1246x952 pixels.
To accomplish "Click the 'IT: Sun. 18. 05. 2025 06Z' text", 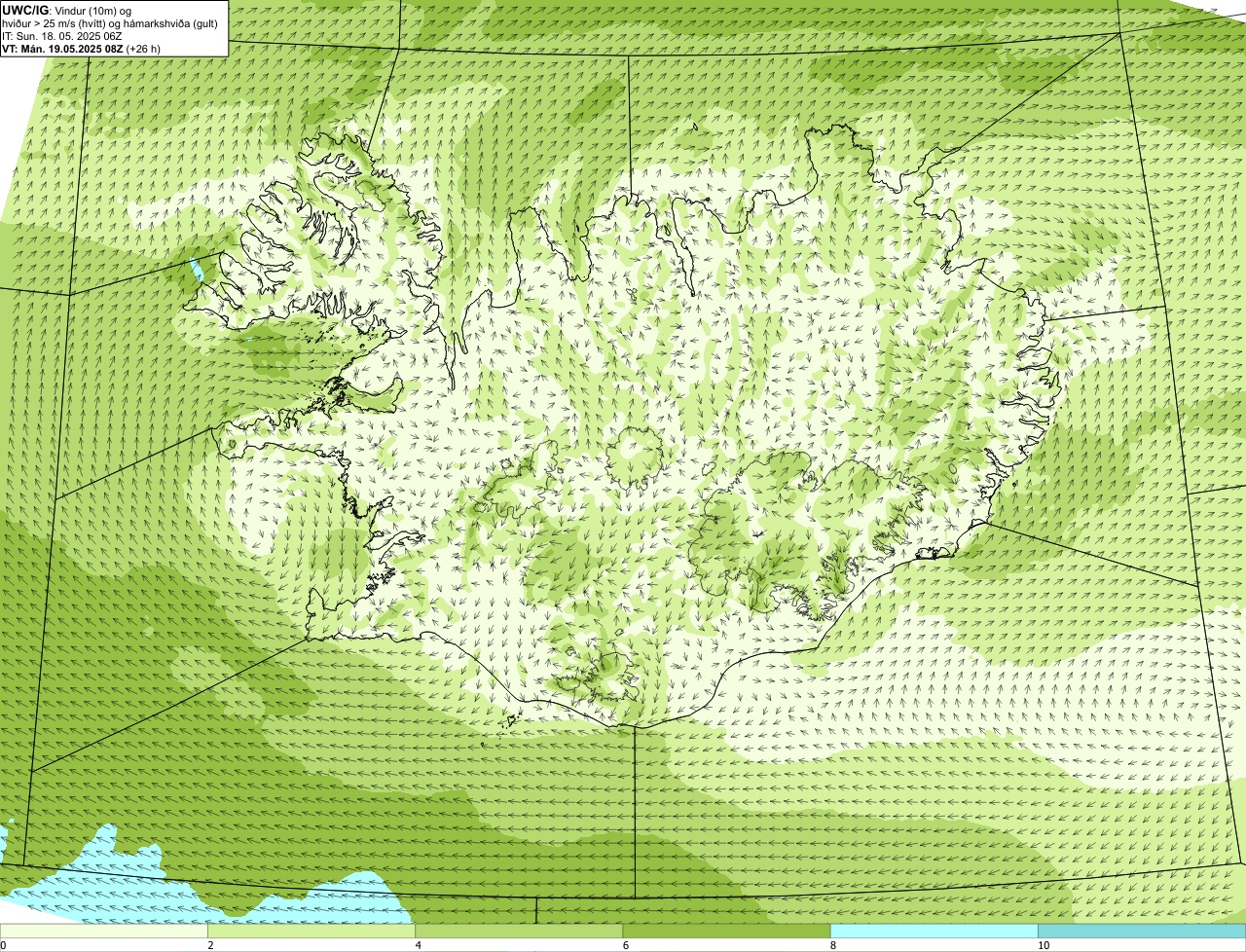I will click(x=62, y=36).
